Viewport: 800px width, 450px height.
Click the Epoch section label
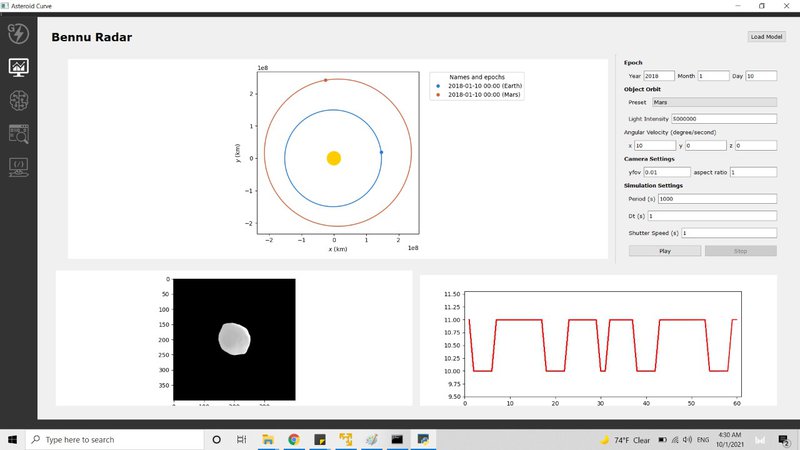tap(633, 63)
